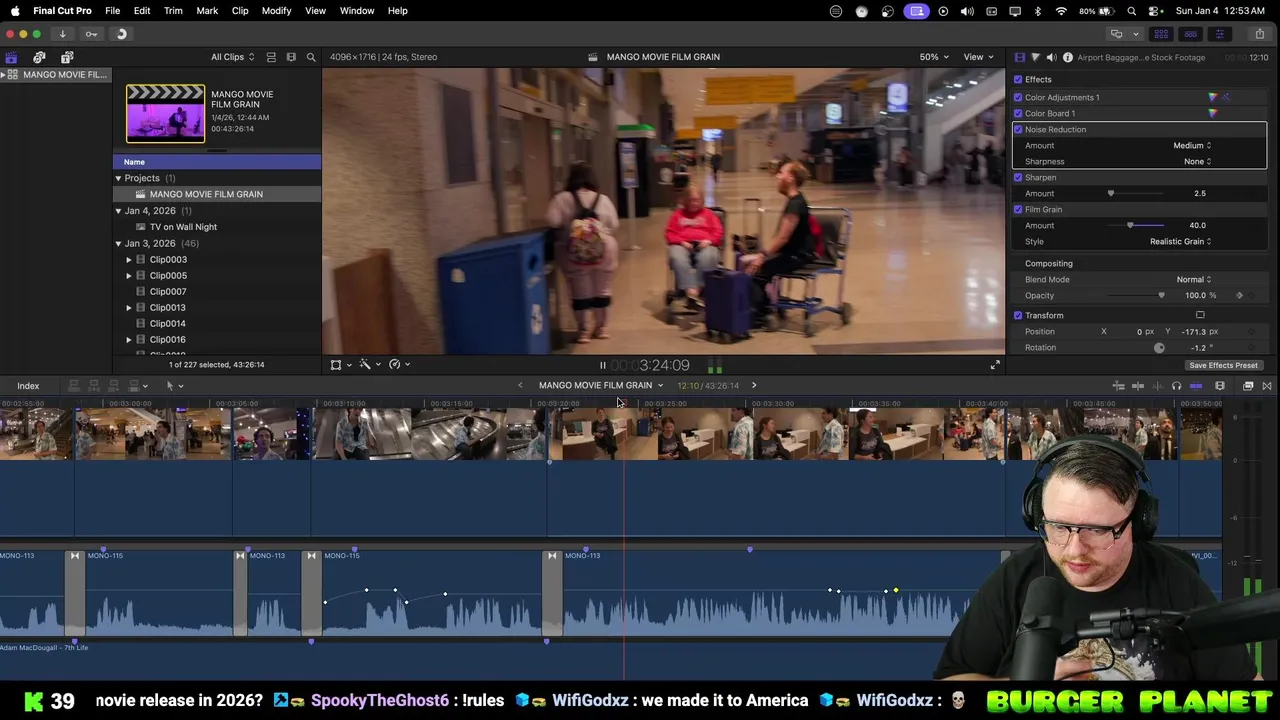Open the Trim menu
The image size is (1280, 720).
173,11
